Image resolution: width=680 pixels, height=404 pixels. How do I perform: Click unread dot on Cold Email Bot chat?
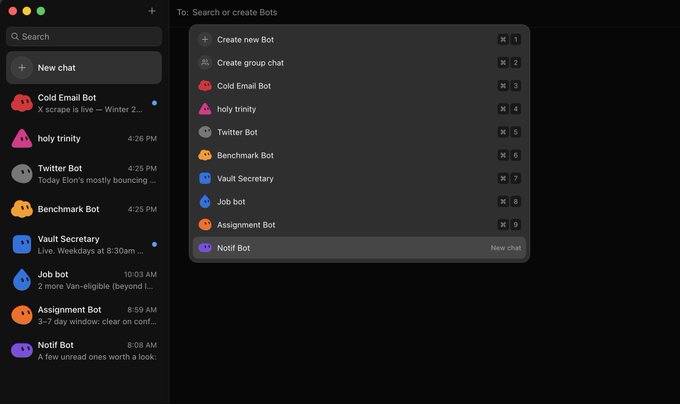(154, 103)
